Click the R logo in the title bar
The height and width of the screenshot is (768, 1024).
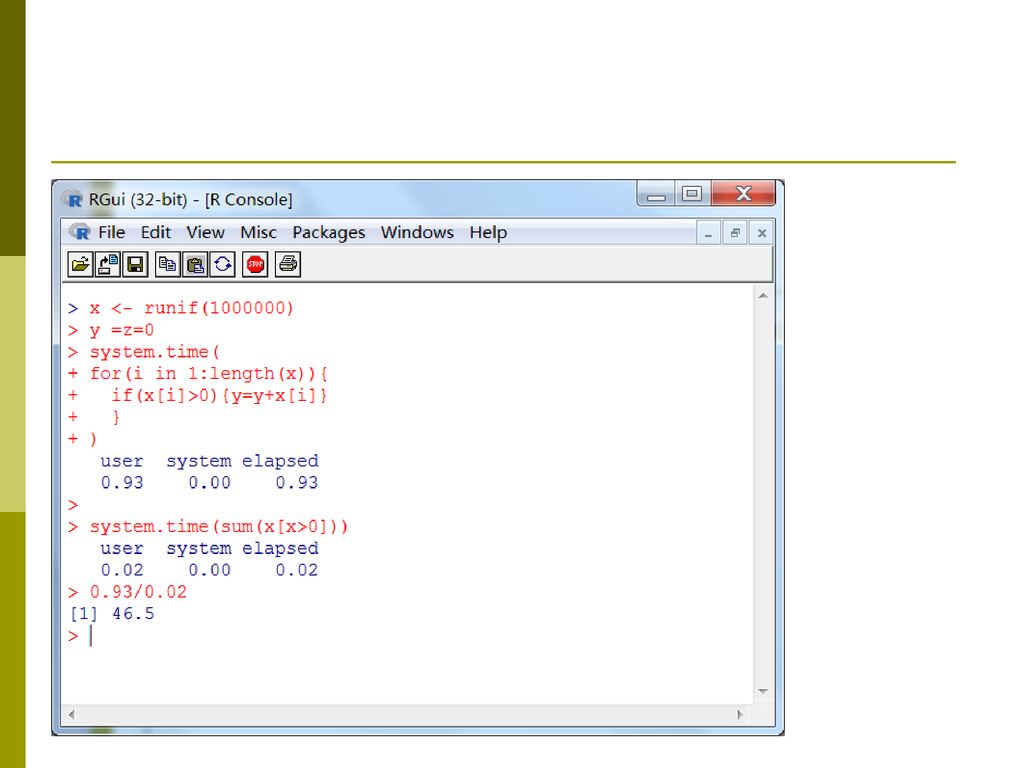point(72,199)
